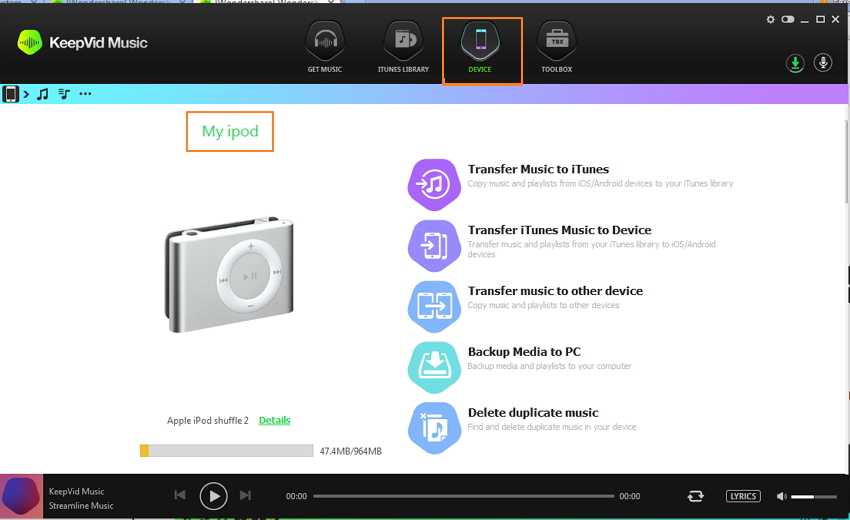Click the iPod shuffle device image
This screenshot has height=520, width=850.
(229, 274)
